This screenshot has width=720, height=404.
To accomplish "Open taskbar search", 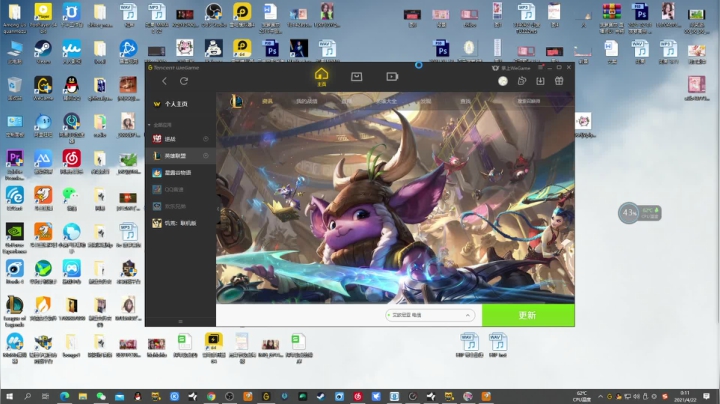I will (x=28, y=396).
